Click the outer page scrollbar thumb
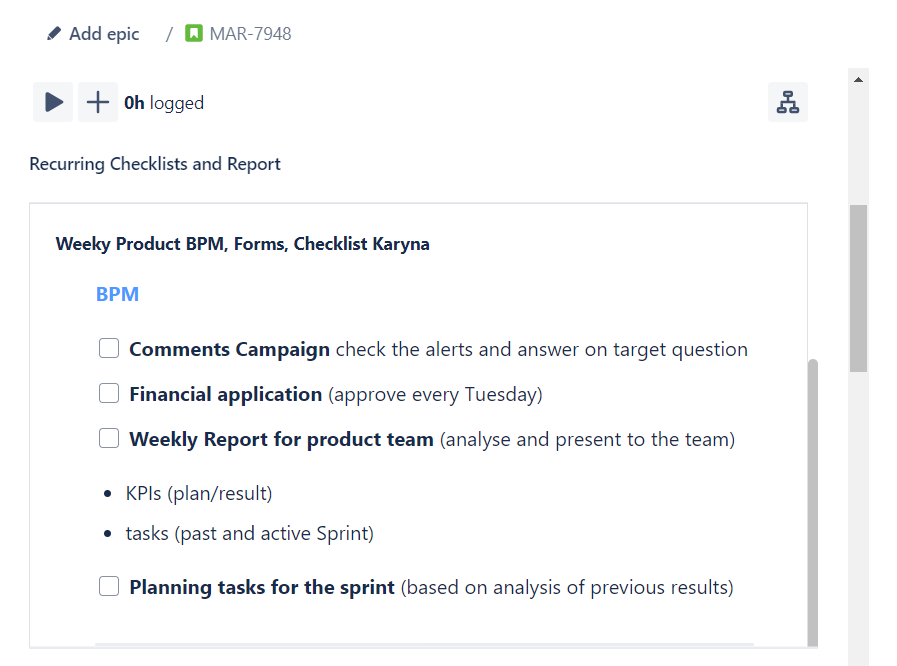This screenshot has width=897, height=666. 858,288
